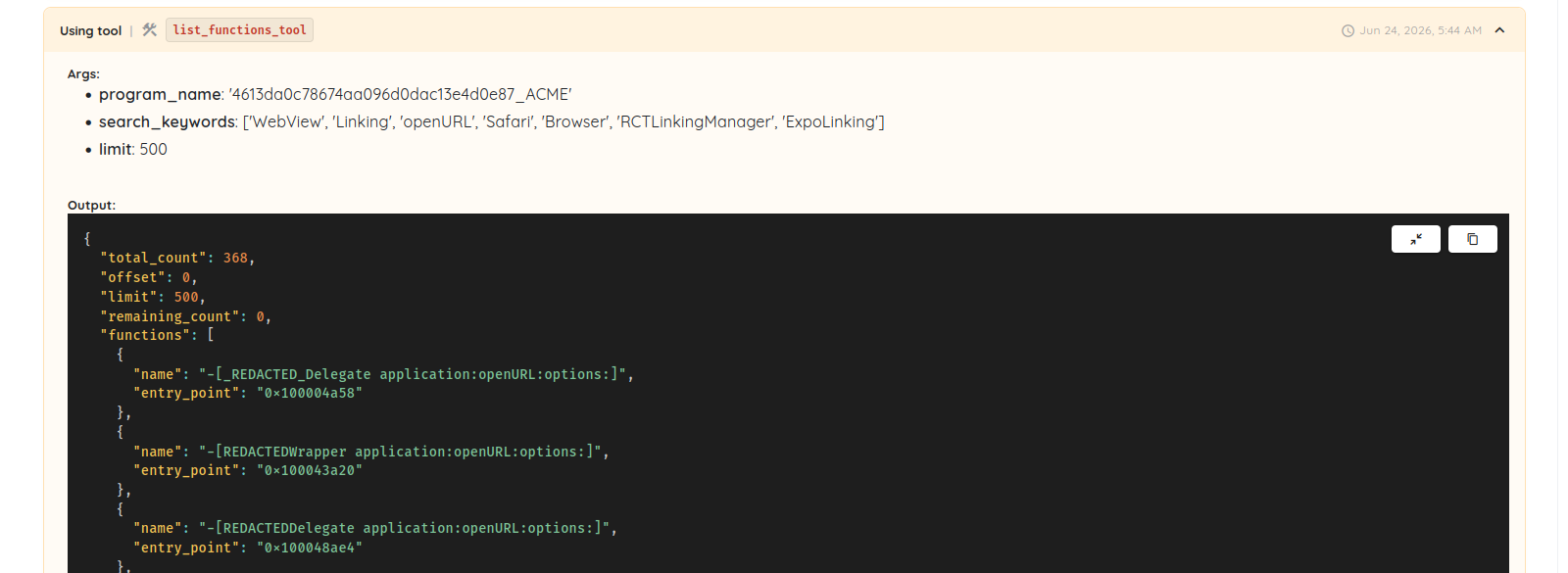Click the limit: 500 argument line

pos(133,149)
